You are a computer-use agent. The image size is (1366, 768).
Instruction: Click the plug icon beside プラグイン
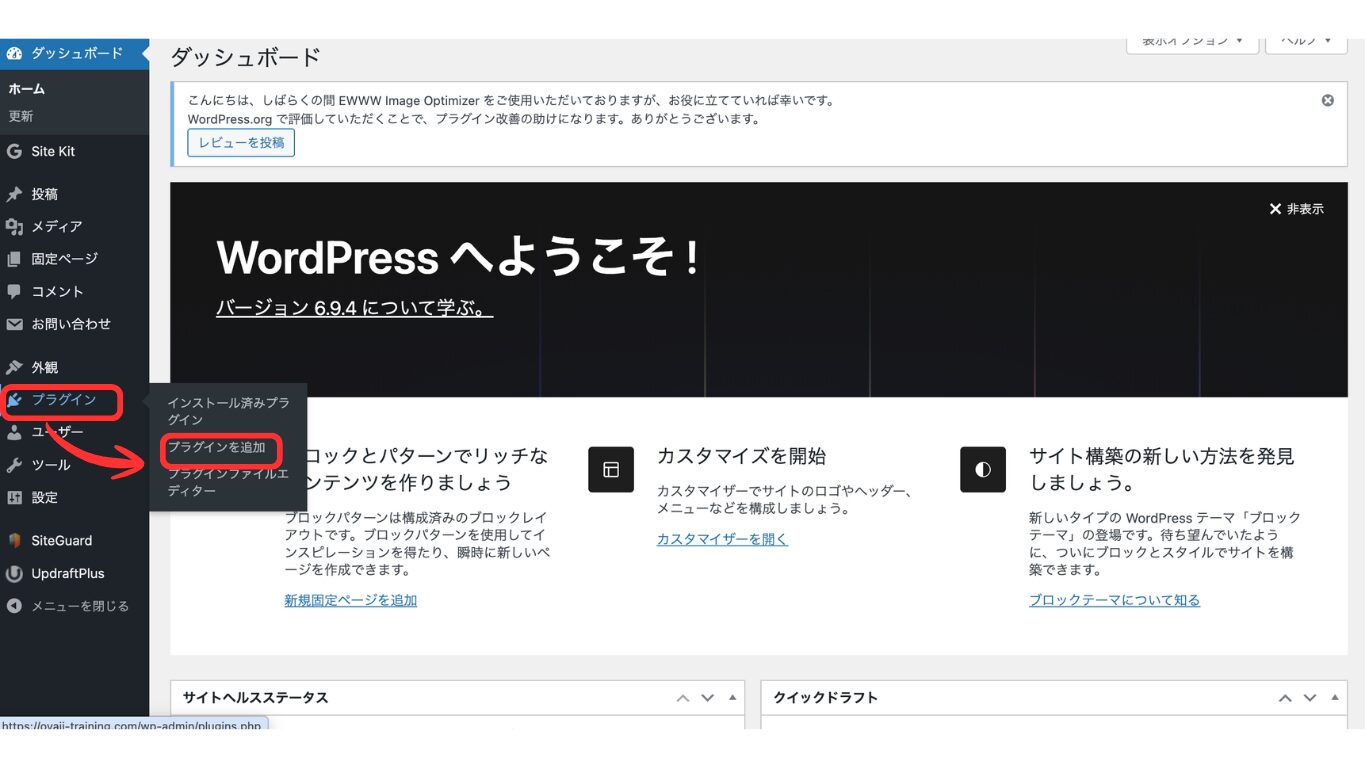(x=15, y=400)
